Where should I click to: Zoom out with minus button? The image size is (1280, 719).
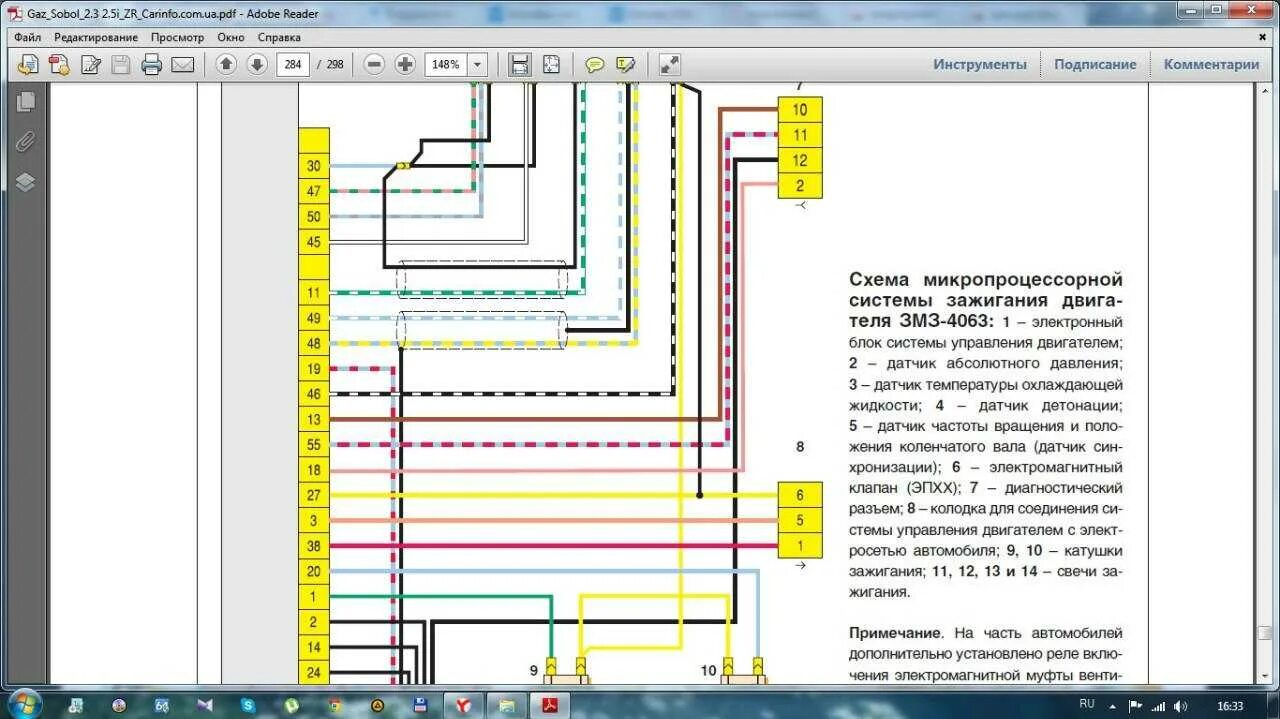(374, 64)
